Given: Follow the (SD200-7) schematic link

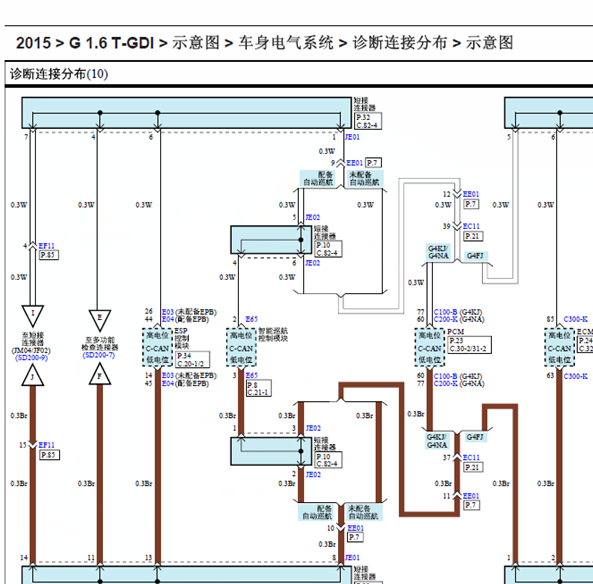Looking at the screenshot, I should (99, 355).
